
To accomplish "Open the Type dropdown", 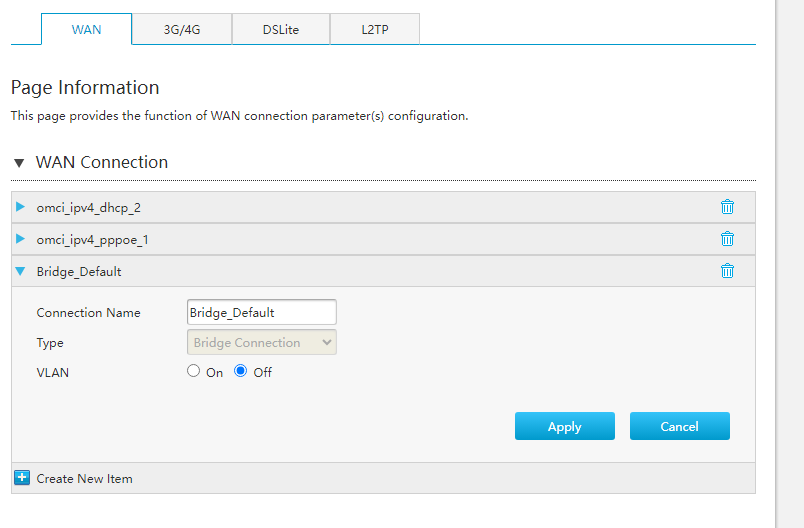I will tap(261, 342).
